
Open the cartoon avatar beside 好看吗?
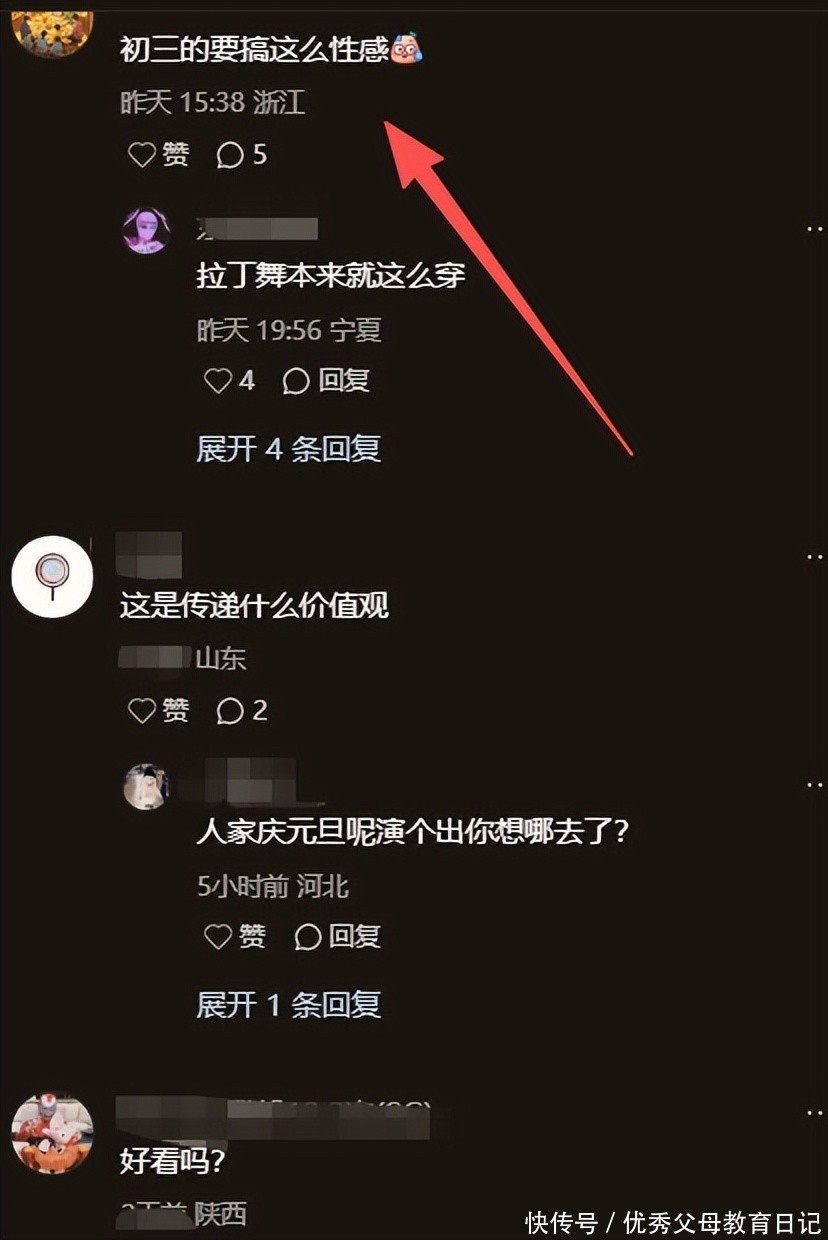coord(52,1133)
